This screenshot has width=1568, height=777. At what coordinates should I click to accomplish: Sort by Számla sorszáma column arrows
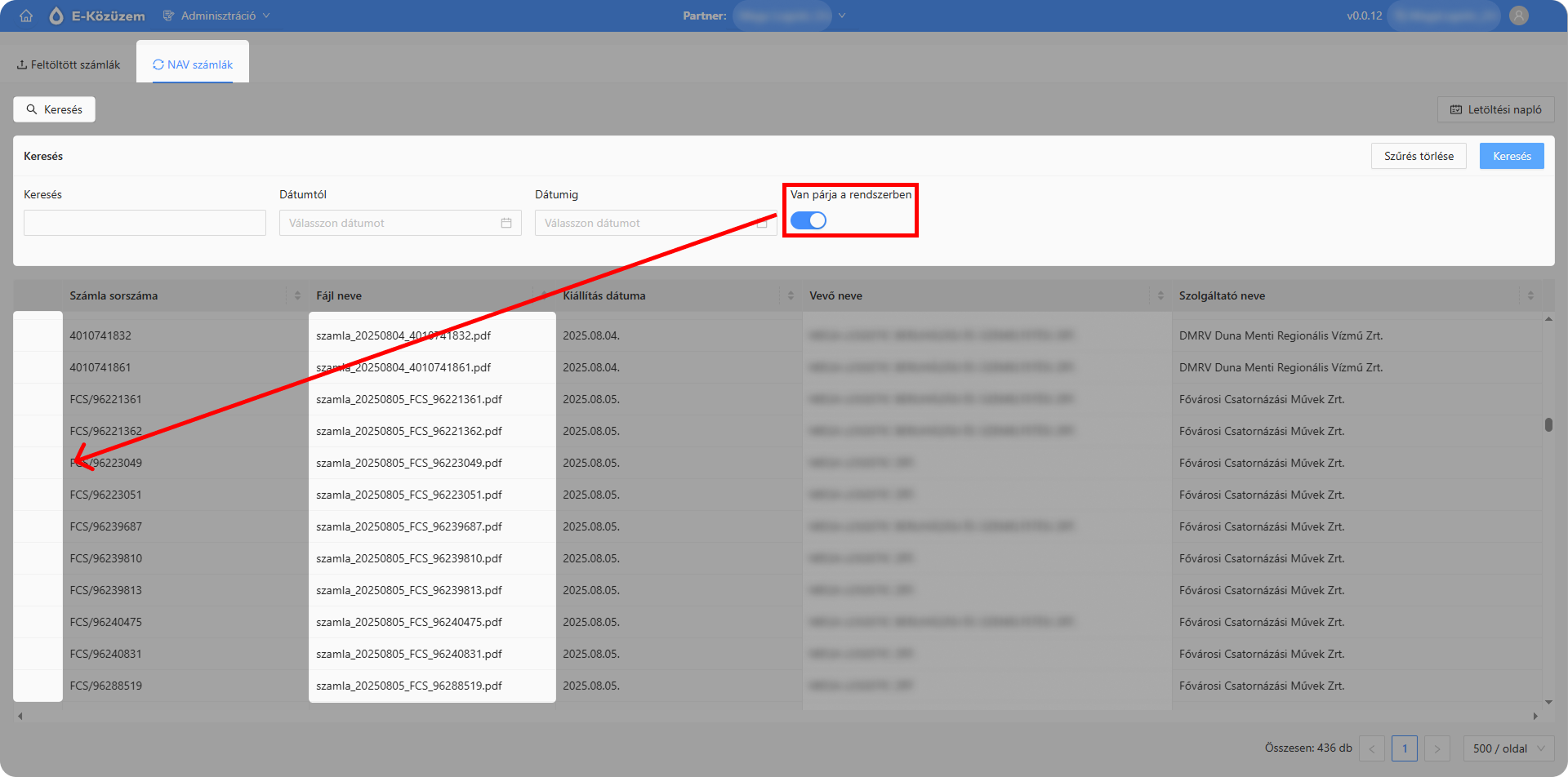click(x=297, y=295)
